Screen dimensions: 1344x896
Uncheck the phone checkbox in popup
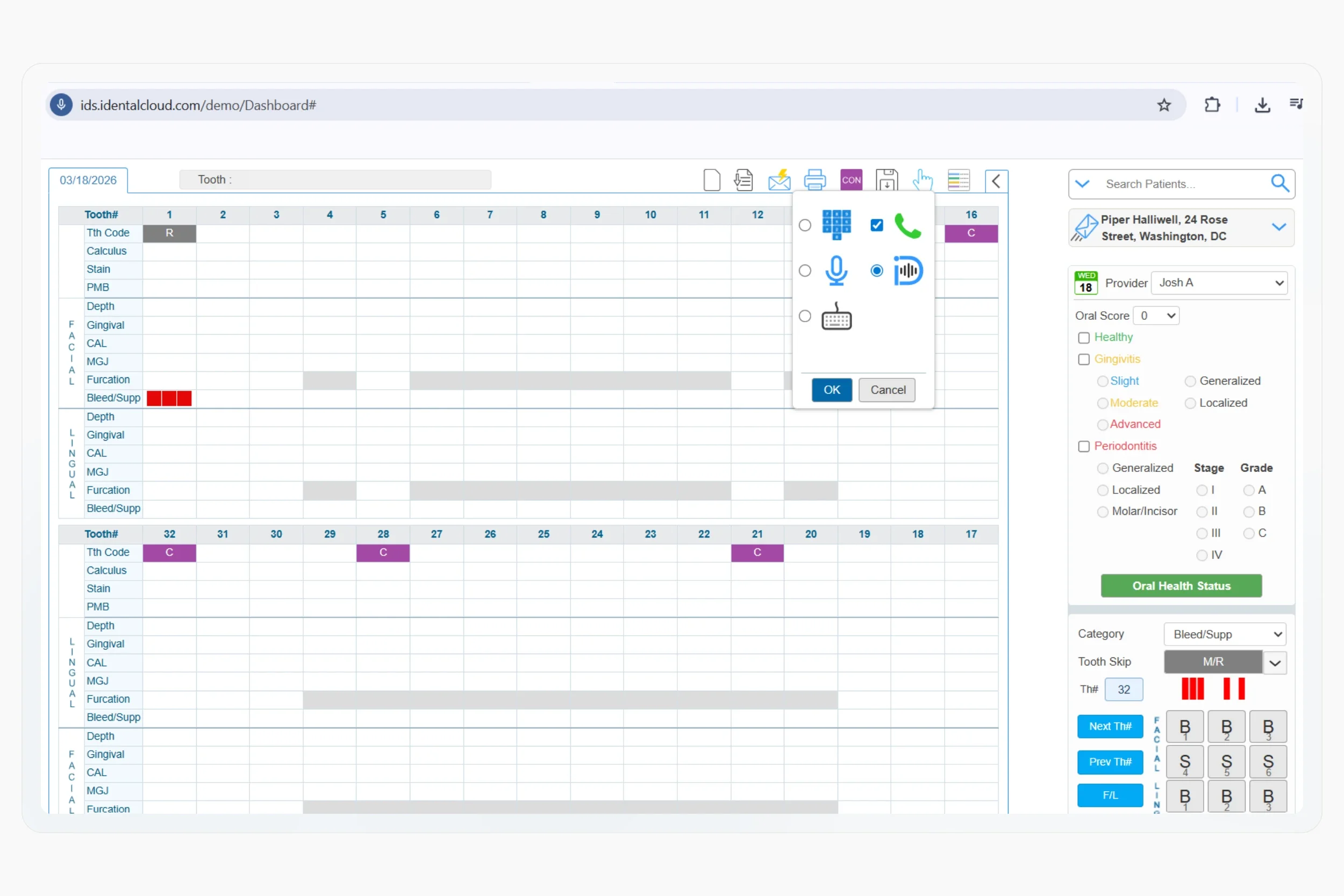pyautogui.click(x=877, y=225)
